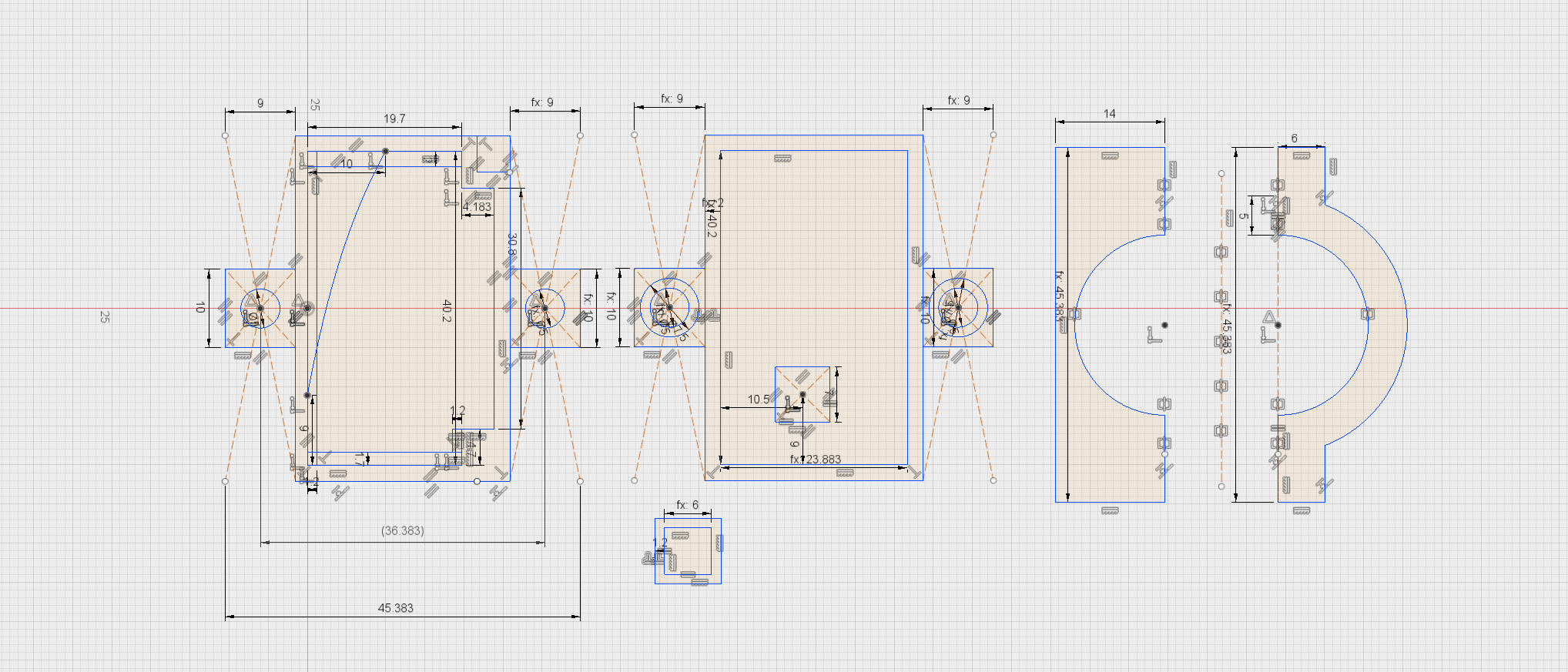
Task: Click the vertical constraint icon right of the 6 dimension
Action: (x=1332, y=166)
